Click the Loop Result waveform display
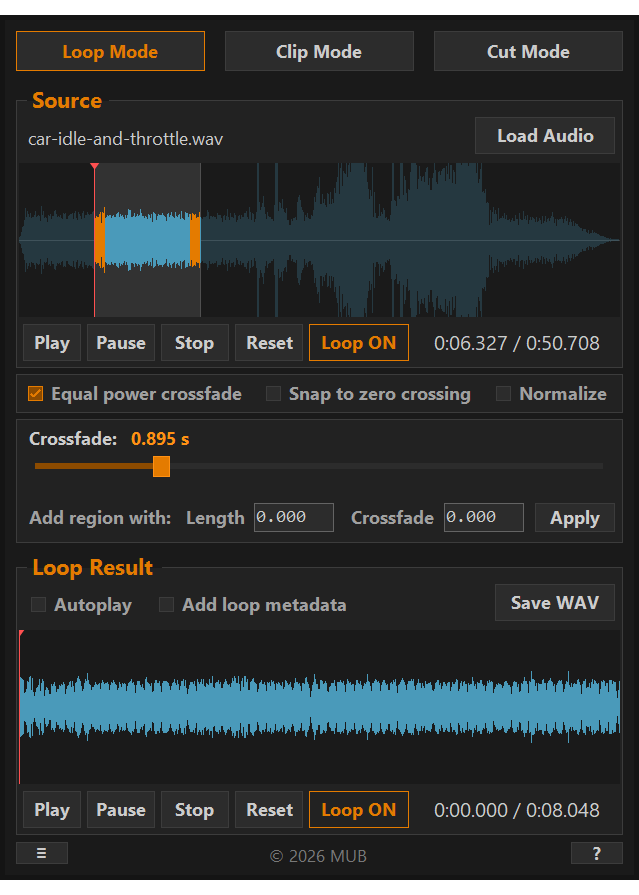The width and height of the screenshot is (639, 895). [x=319, y=707]
